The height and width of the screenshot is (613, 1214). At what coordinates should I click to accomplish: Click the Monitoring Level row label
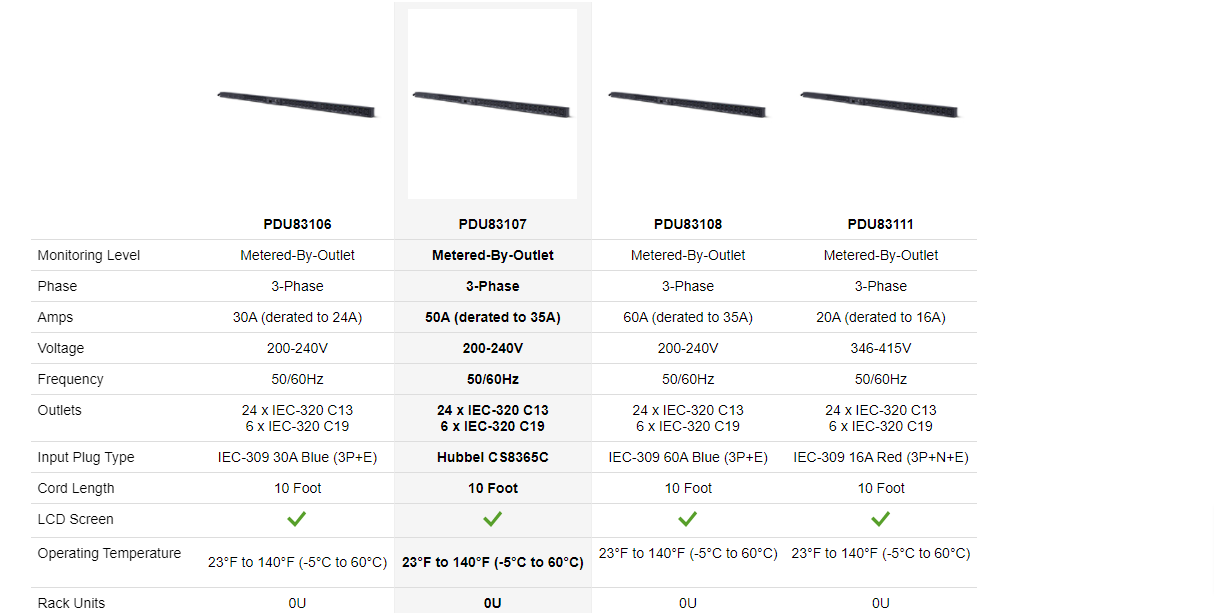tap(89, 255)
